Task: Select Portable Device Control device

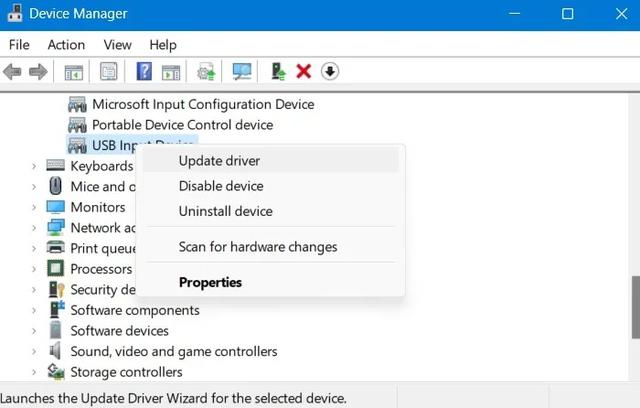Action: point(182,125)
